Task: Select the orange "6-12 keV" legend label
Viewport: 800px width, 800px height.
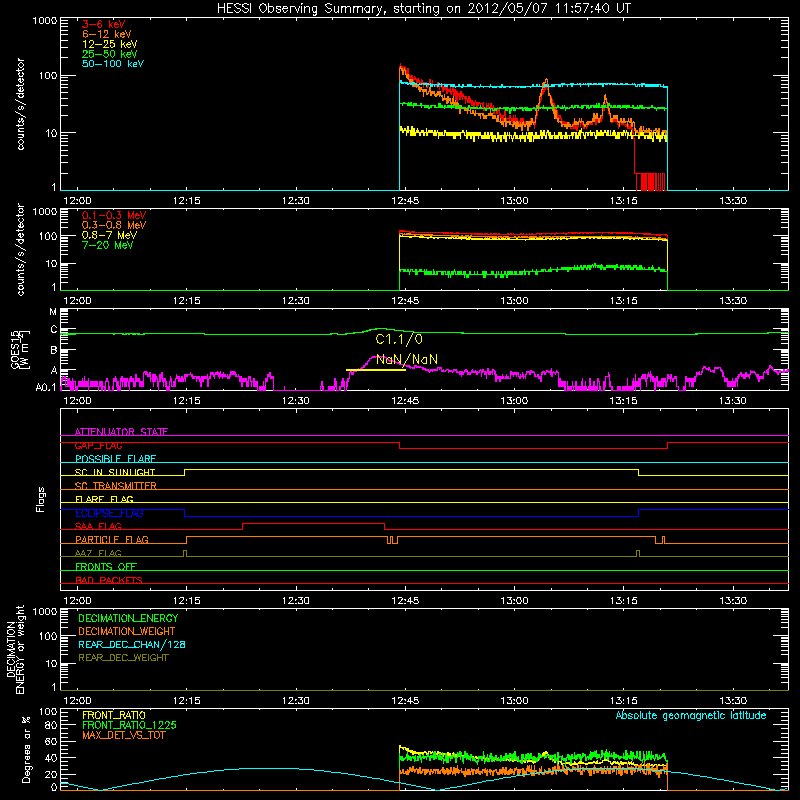Action: click(107, 34)
